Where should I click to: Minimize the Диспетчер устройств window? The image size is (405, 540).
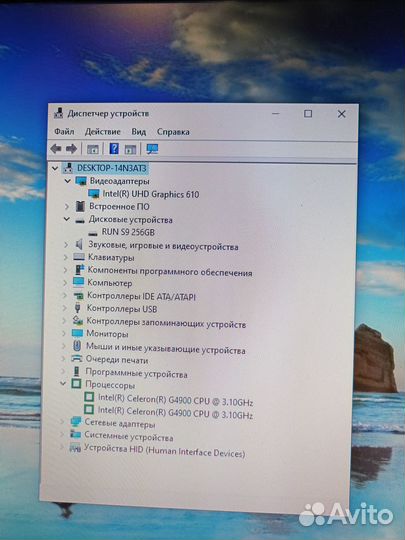[x=276, y=114]
